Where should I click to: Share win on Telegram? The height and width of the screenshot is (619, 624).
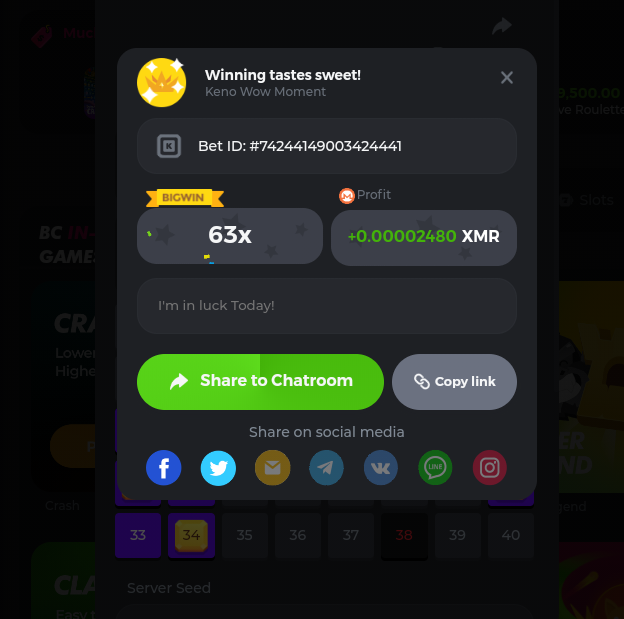click(x=326, y=468)
